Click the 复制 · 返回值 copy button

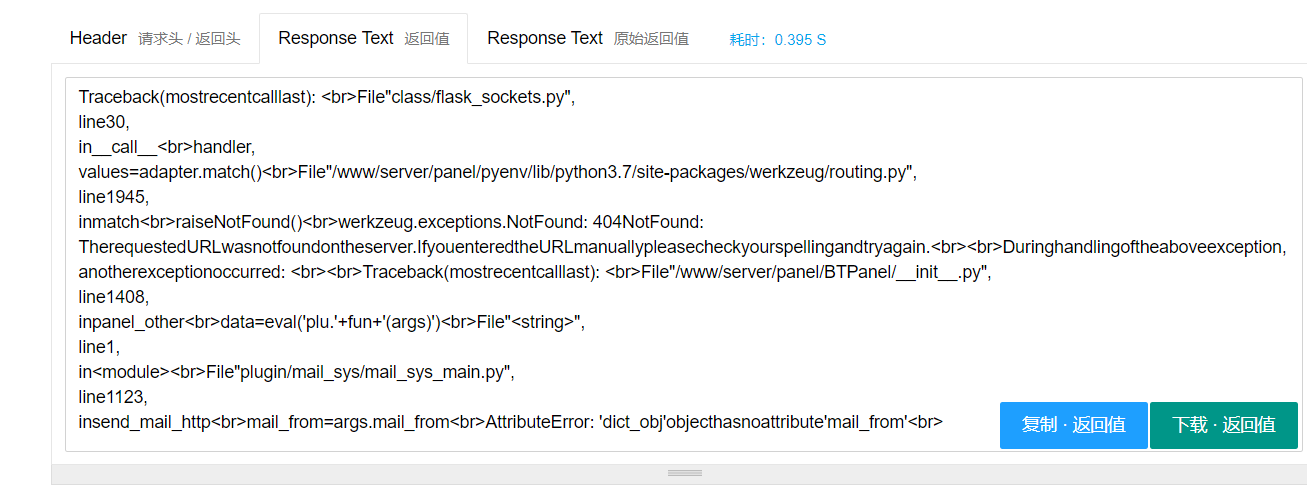click(1073, 425)
